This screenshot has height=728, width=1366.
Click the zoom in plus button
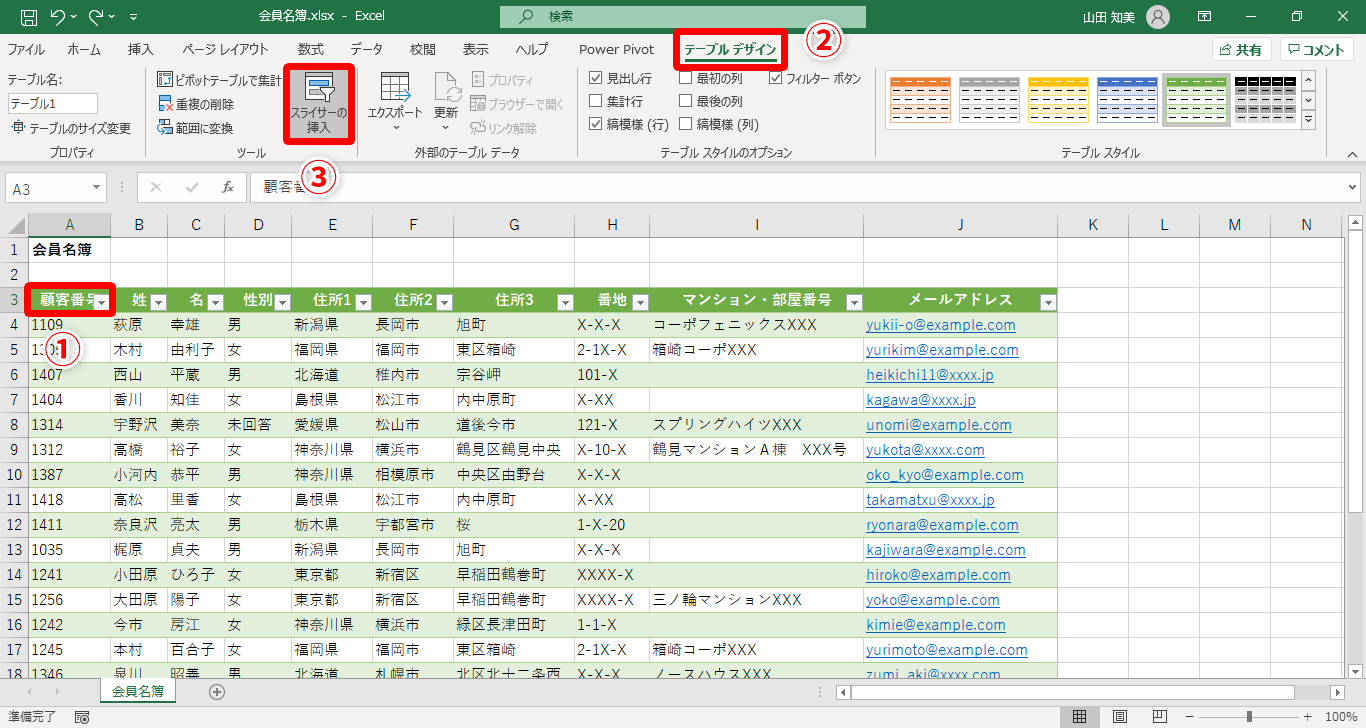coord(1310,717)
